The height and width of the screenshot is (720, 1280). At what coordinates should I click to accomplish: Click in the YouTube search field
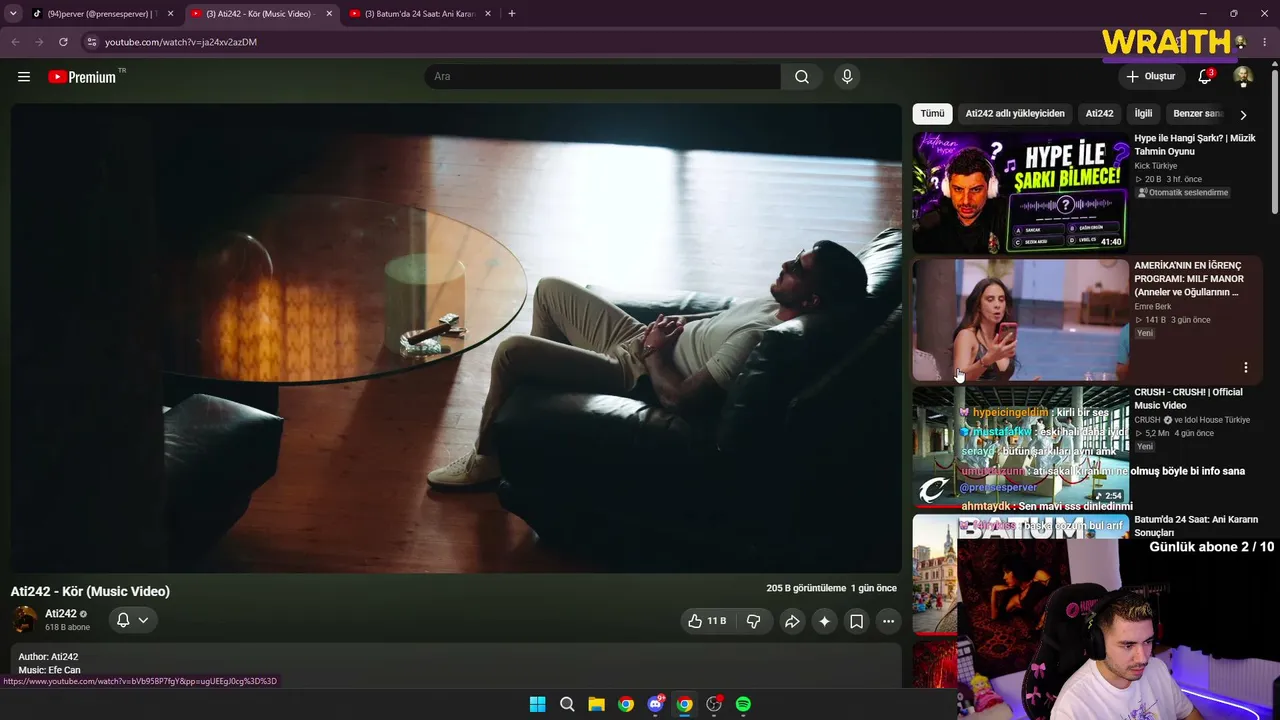603,77
